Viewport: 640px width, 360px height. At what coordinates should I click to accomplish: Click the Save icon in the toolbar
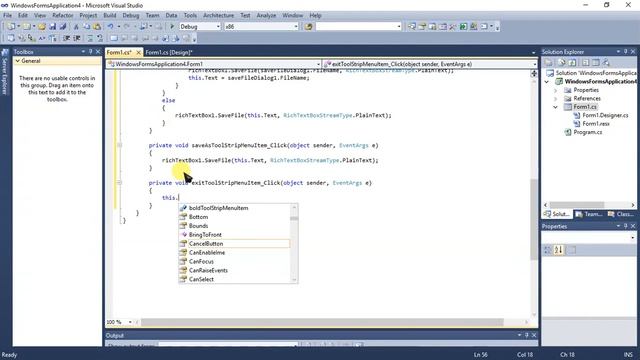(52, 27)
